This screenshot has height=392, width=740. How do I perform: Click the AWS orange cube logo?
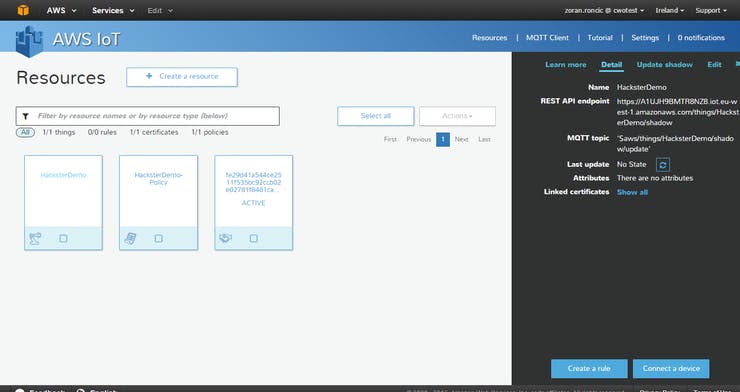pos(23,10)
